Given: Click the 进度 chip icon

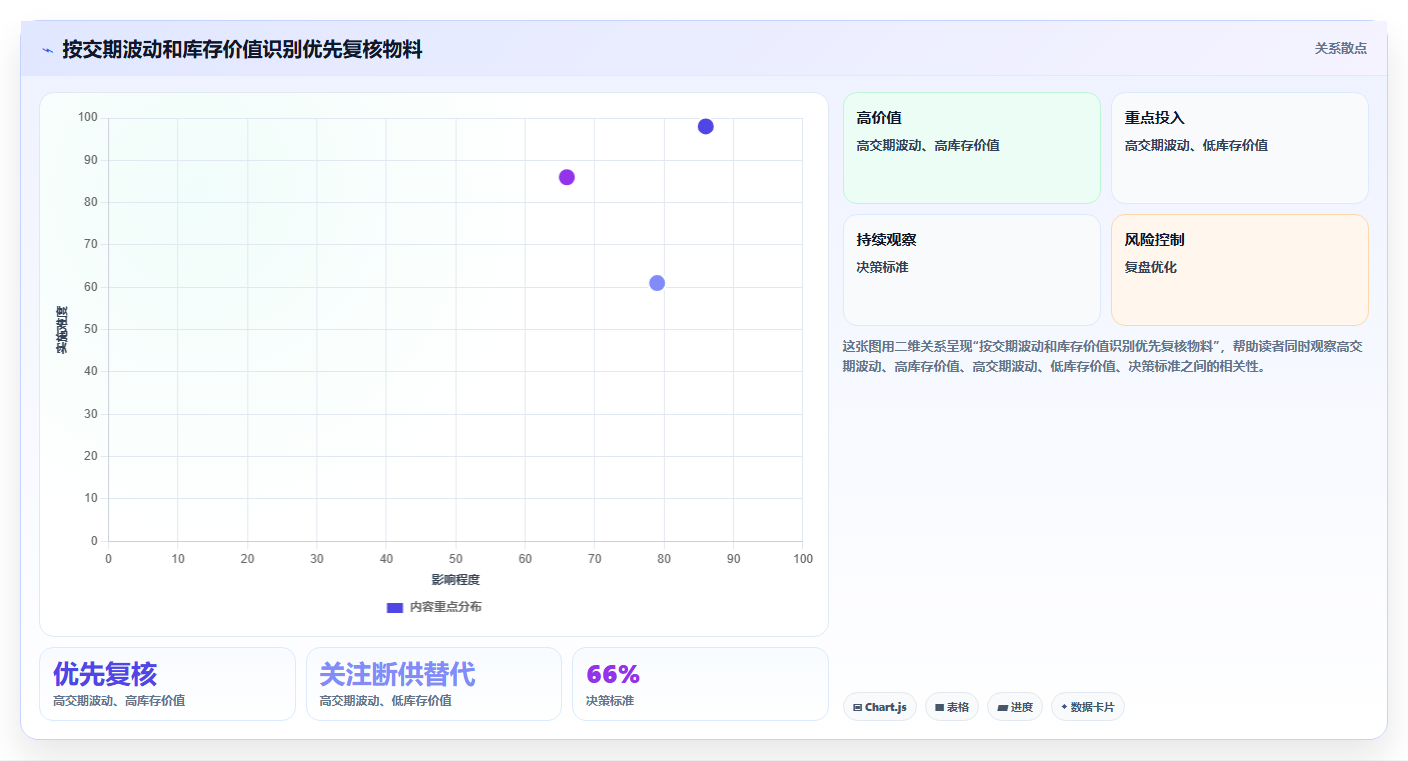Looking at the screenshot, I should [1002, 707].
